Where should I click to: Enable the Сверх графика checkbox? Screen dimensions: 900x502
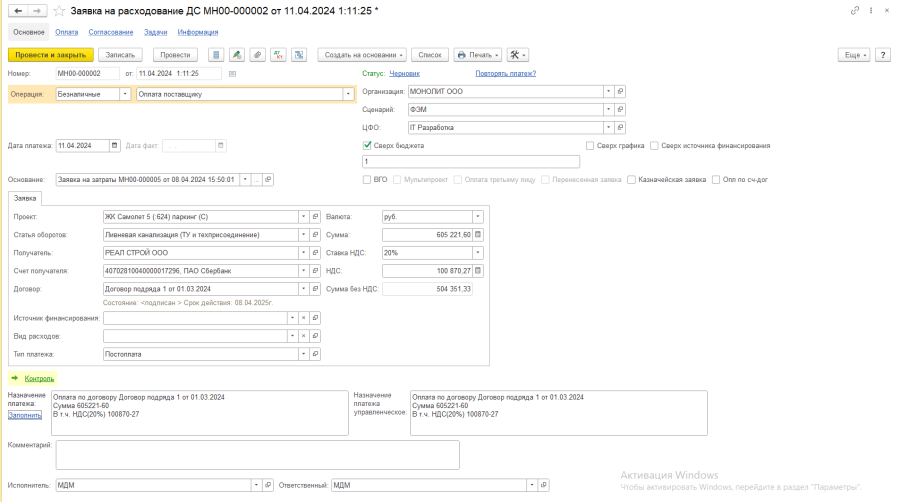(590, 146)
